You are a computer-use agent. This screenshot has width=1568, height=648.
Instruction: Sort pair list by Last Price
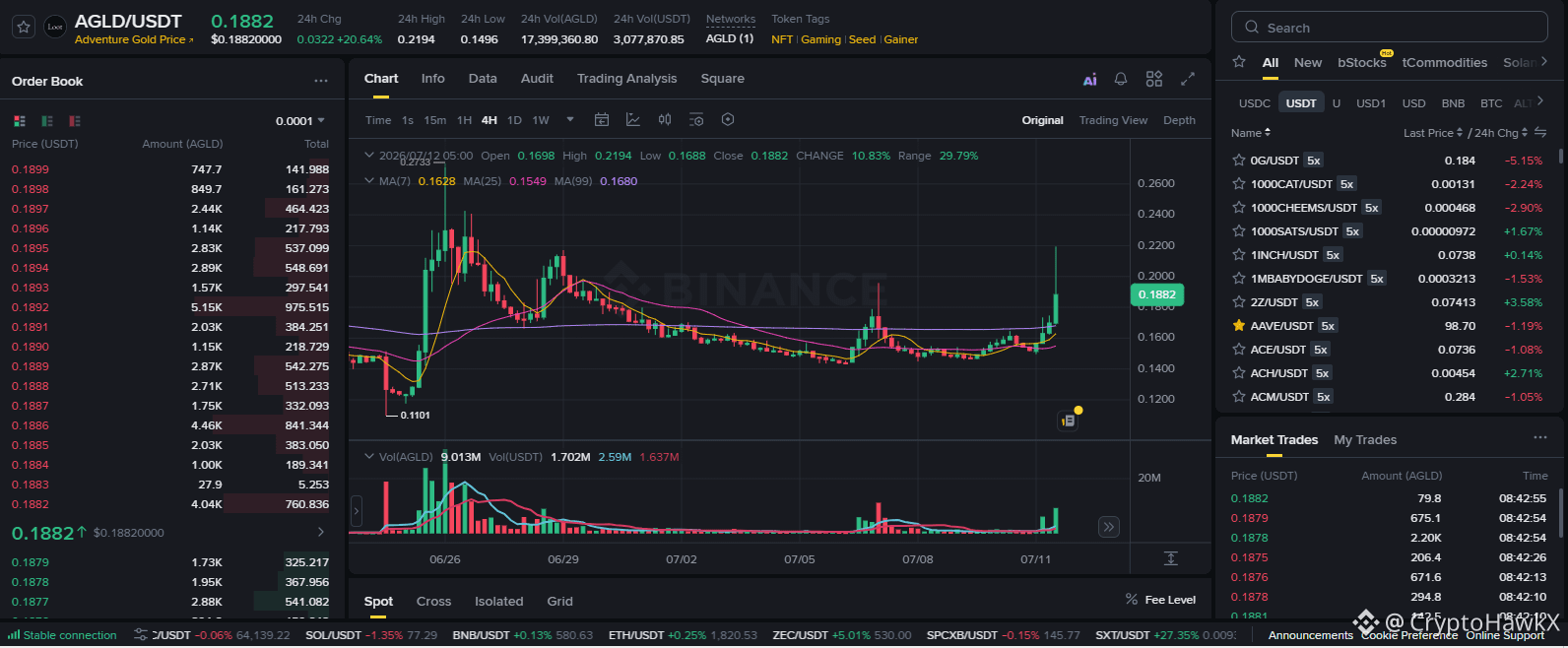(1433, 133)
